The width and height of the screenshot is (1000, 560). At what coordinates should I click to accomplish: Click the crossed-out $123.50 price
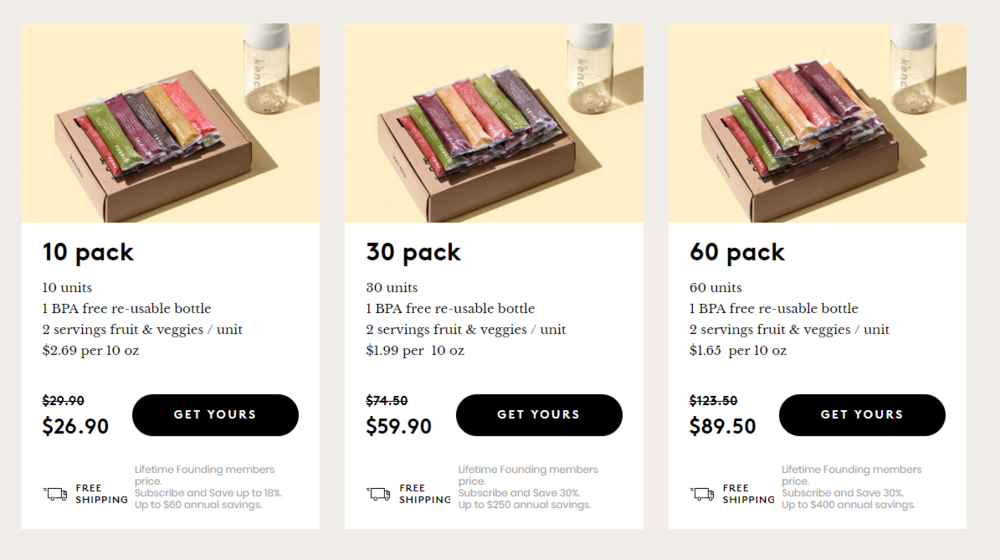[x=714, y=401]
